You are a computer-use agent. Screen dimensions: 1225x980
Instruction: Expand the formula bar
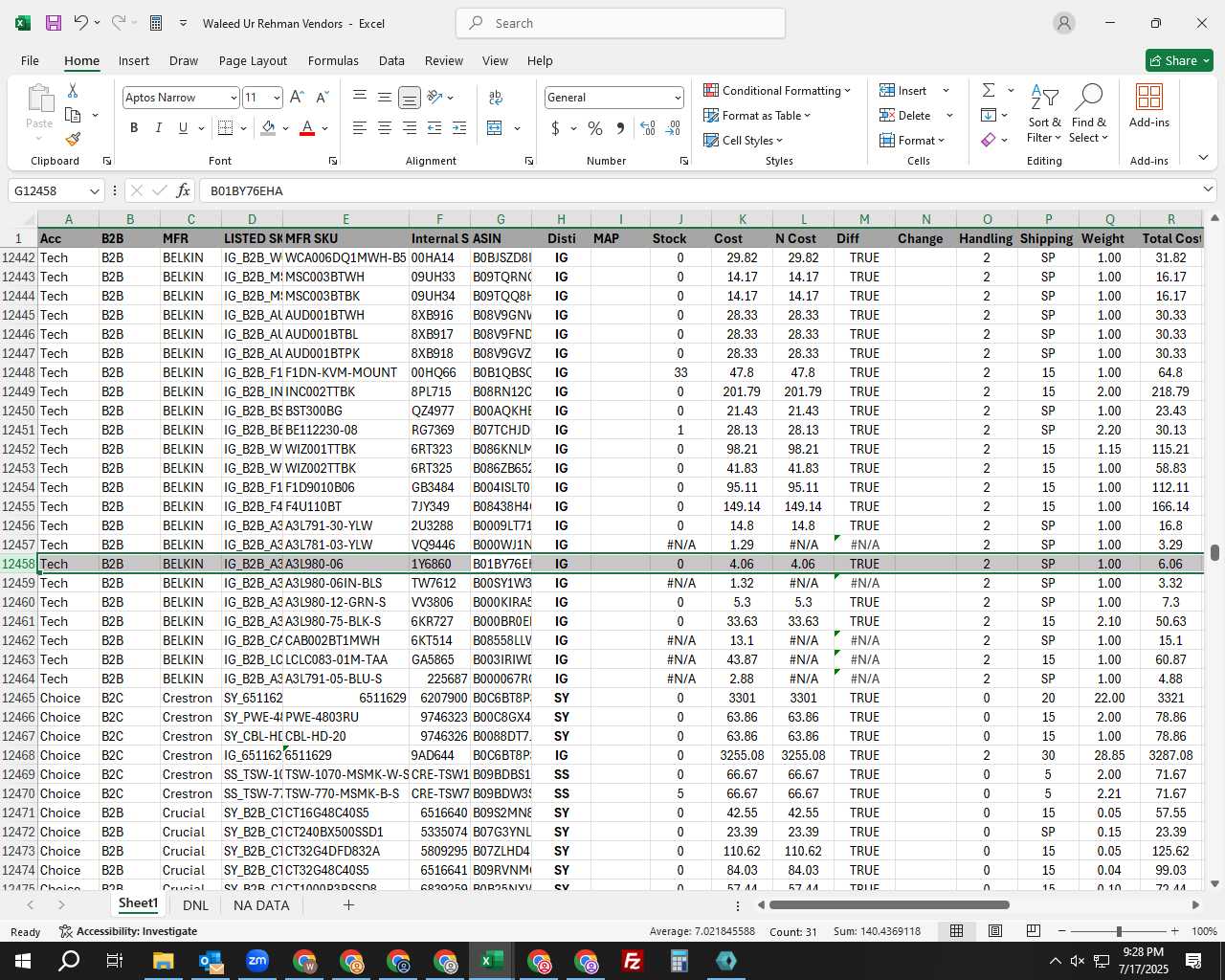pos(1208,190)
